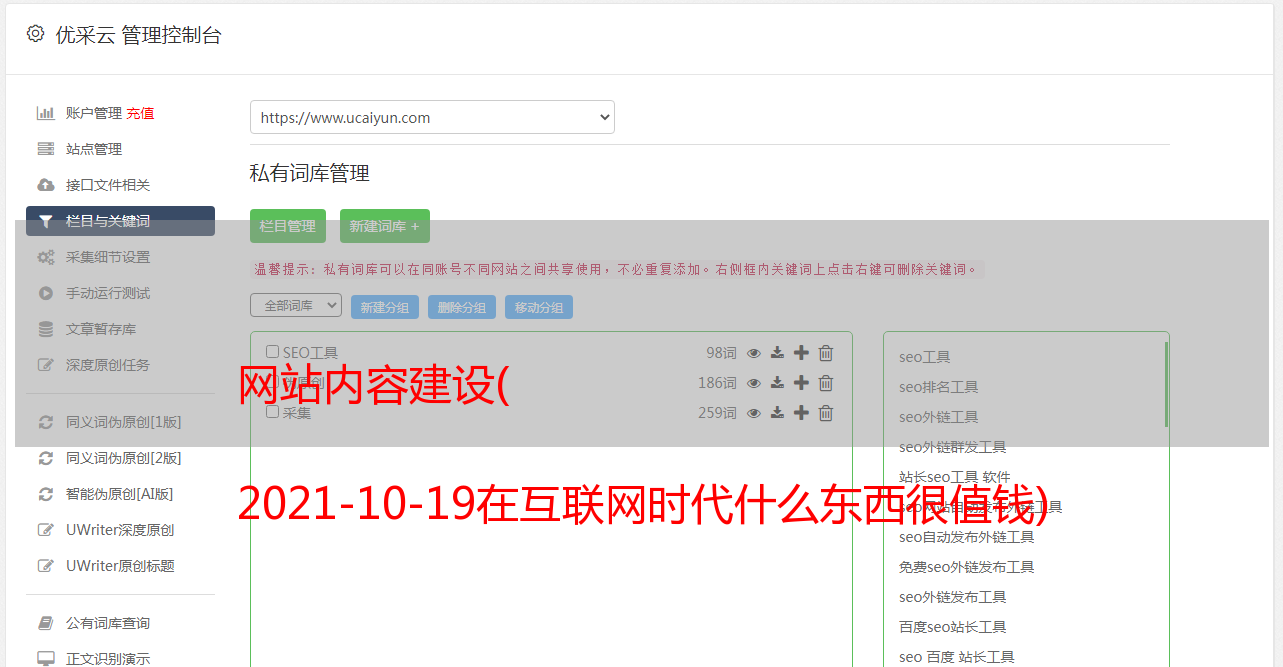Click the edit icon for 深度原创任务
This screenshot has height=667, width=1283.
pos(45,365)
